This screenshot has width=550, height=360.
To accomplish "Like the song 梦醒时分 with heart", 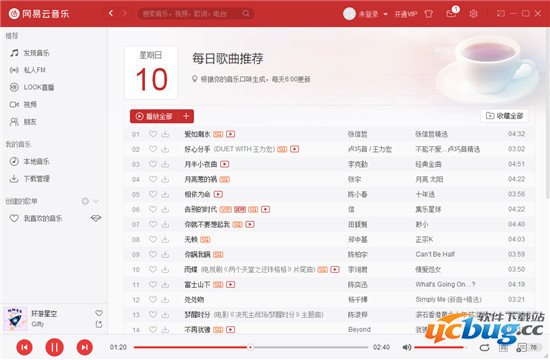I will (x=153, y=315).
